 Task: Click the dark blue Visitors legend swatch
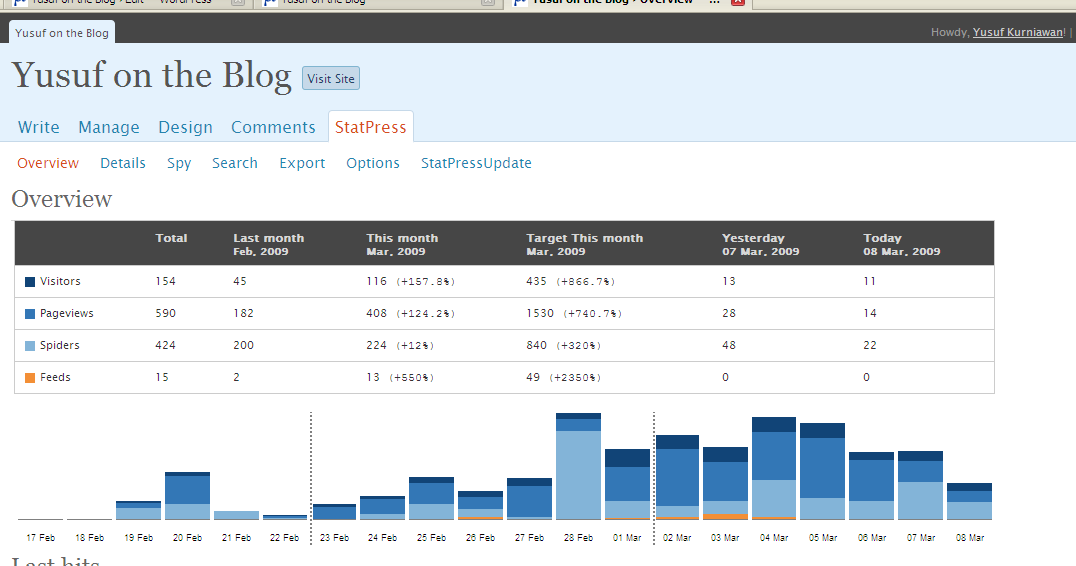click(x=30, y=282)
